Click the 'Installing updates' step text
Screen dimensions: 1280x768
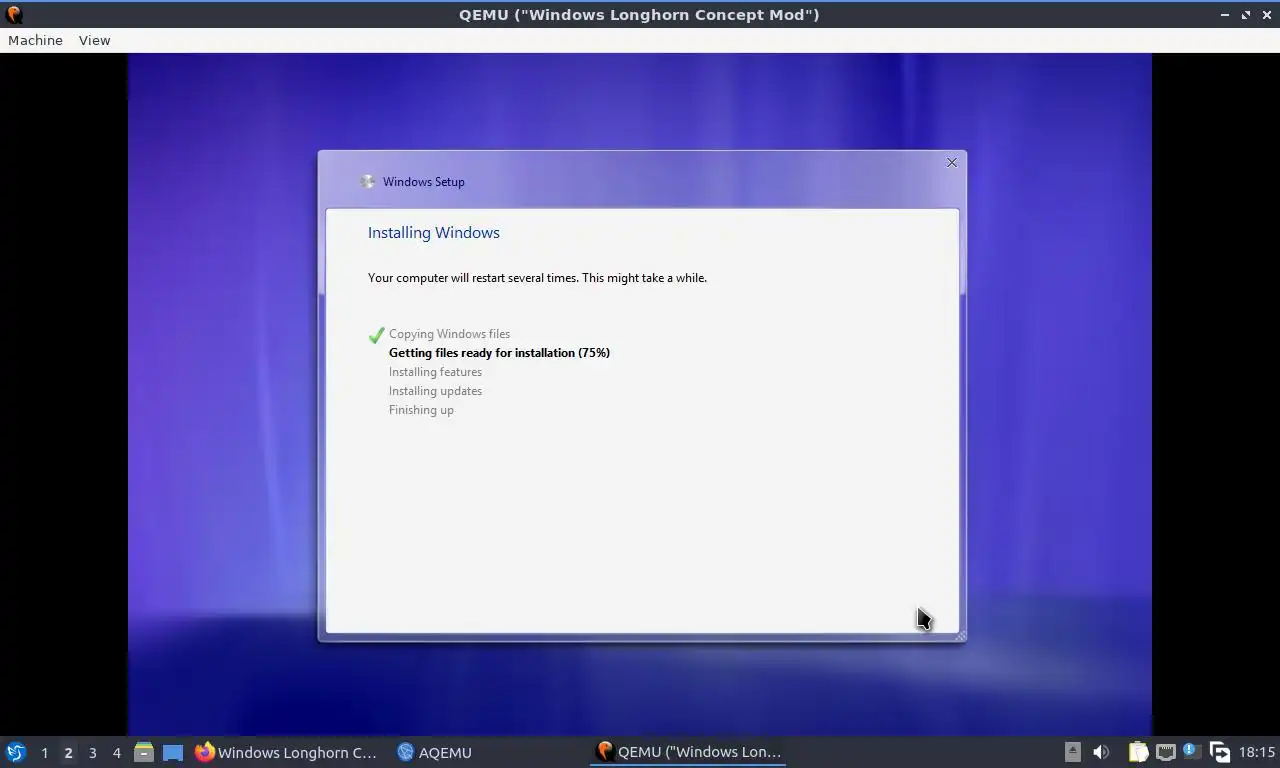pos(435,391)
